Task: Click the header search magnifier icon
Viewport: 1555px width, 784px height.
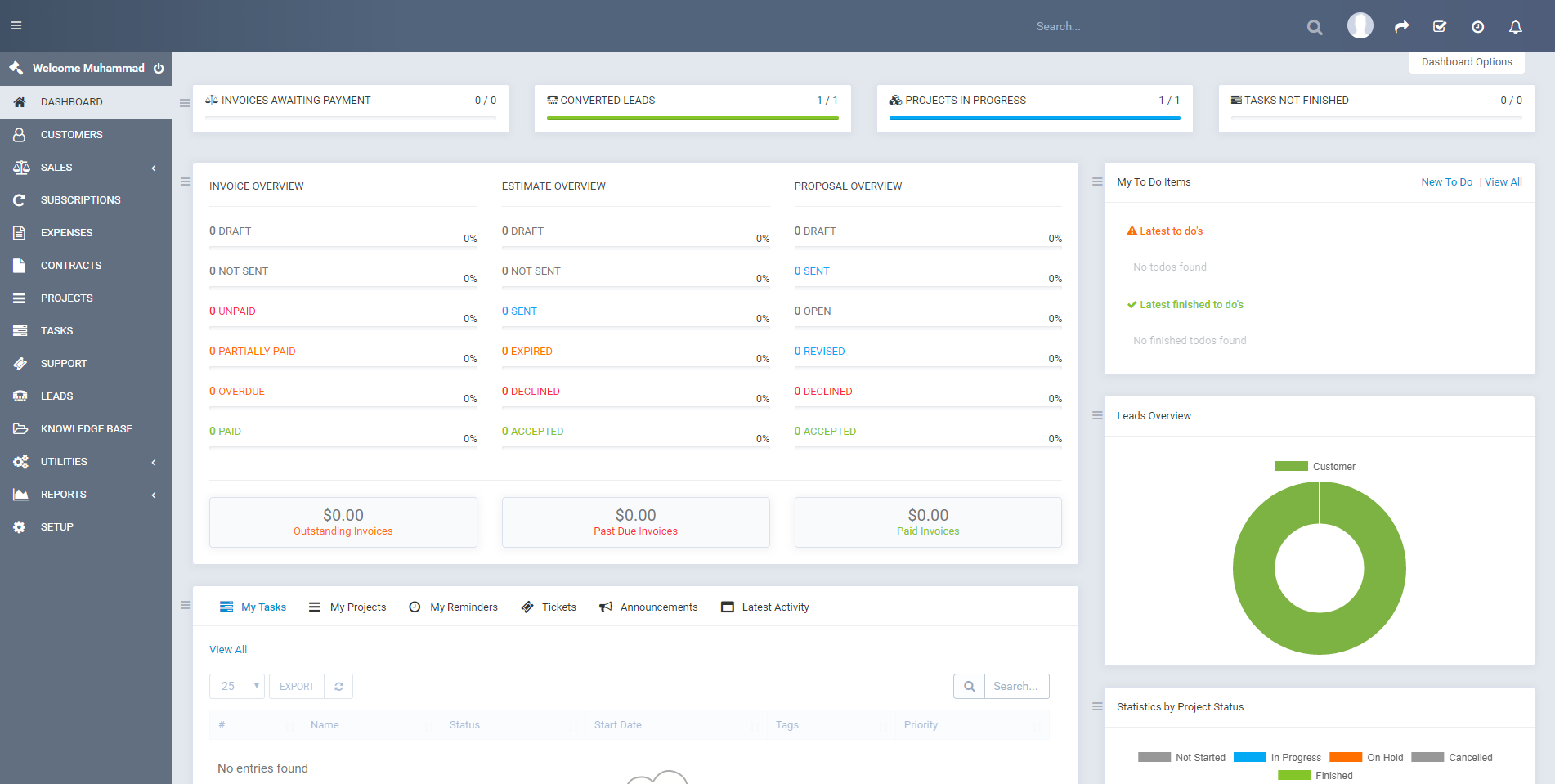Action: tap(1314, 27)
